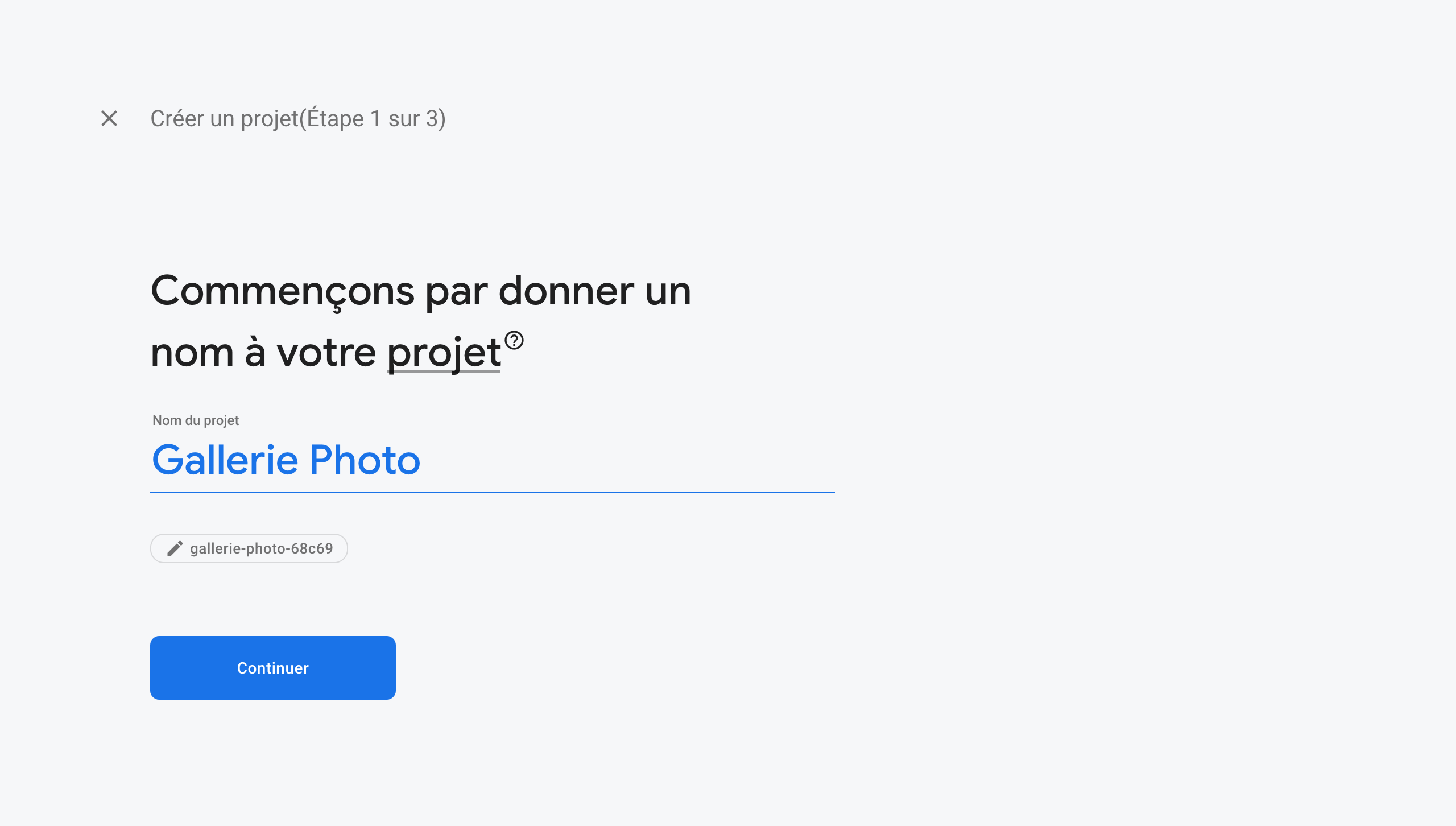Select the edit icon on gallerie-photo-68c69 chip
This screenshot has width=1456, height=826.
[174, 548]
